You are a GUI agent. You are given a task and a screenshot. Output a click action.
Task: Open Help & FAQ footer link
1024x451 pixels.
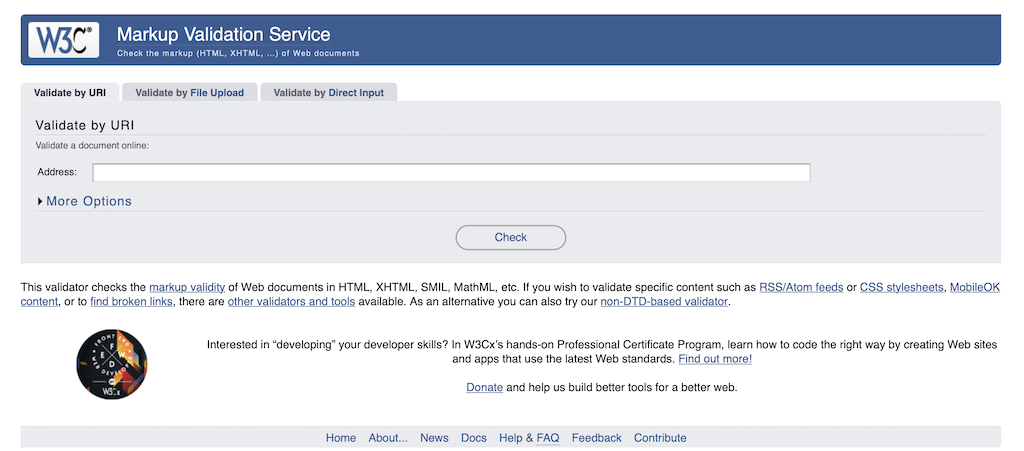(x=529, y=438)
